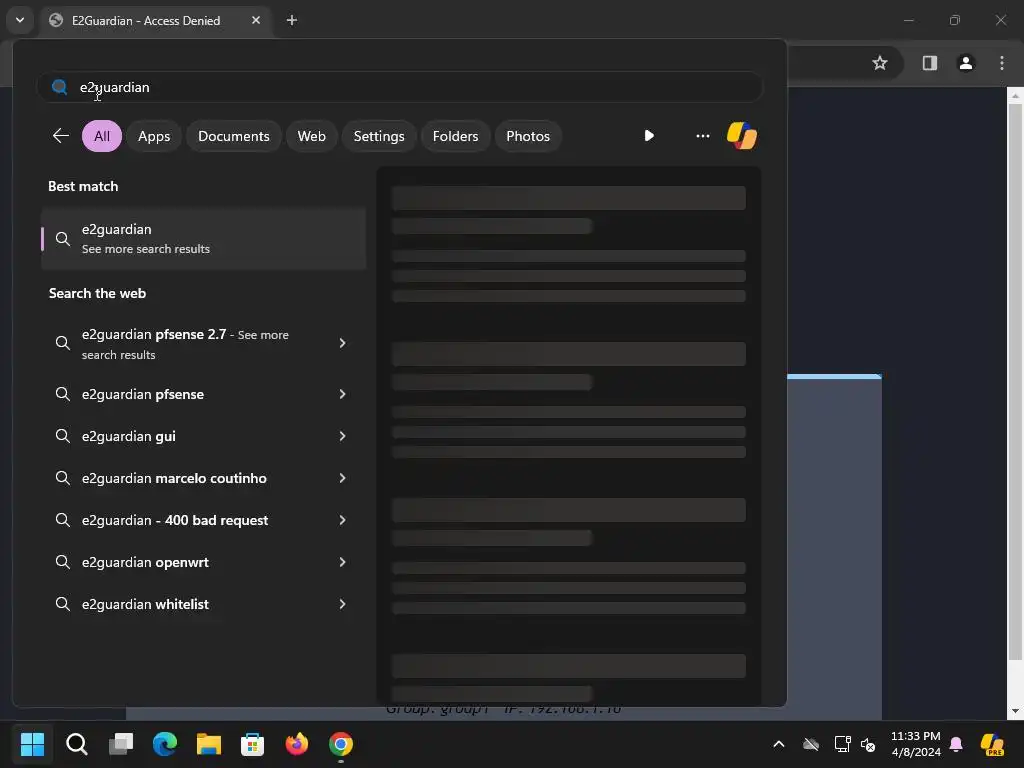The height and width of the screenshot is (768, 1024).
Task: Select the All filter tab
Action: pyautogui.click(x=102, y=136)
